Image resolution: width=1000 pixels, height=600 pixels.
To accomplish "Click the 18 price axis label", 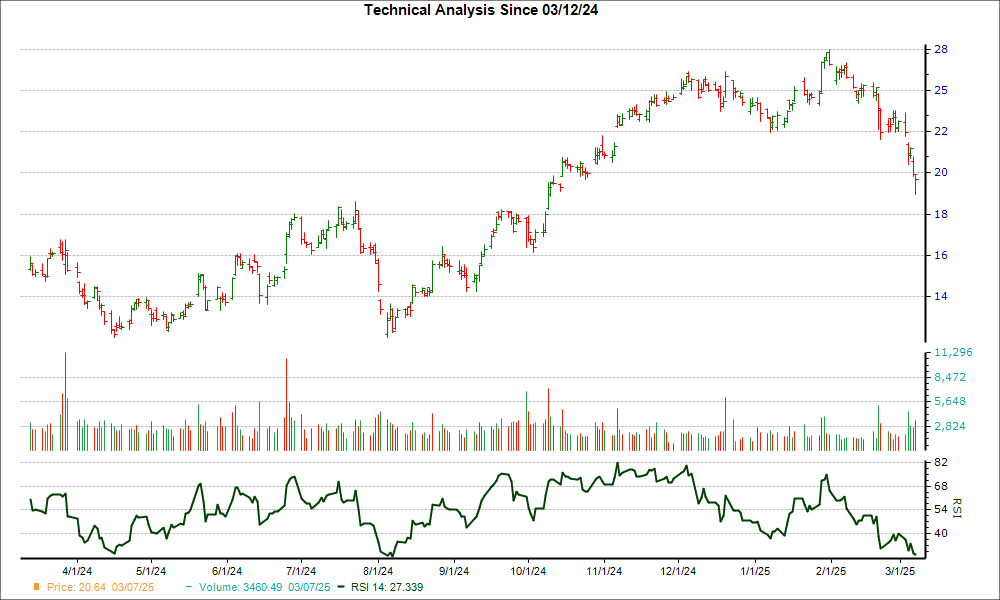I will [941, 214].
